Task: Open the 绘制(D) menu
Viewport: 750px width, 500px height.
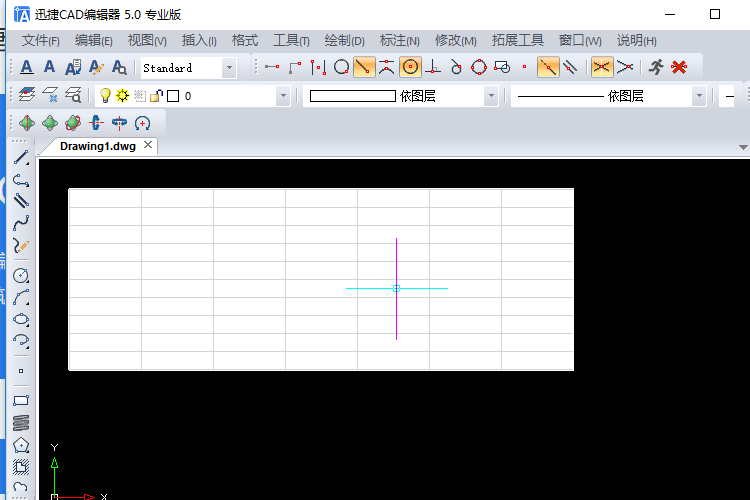Action: click(344, 41)
